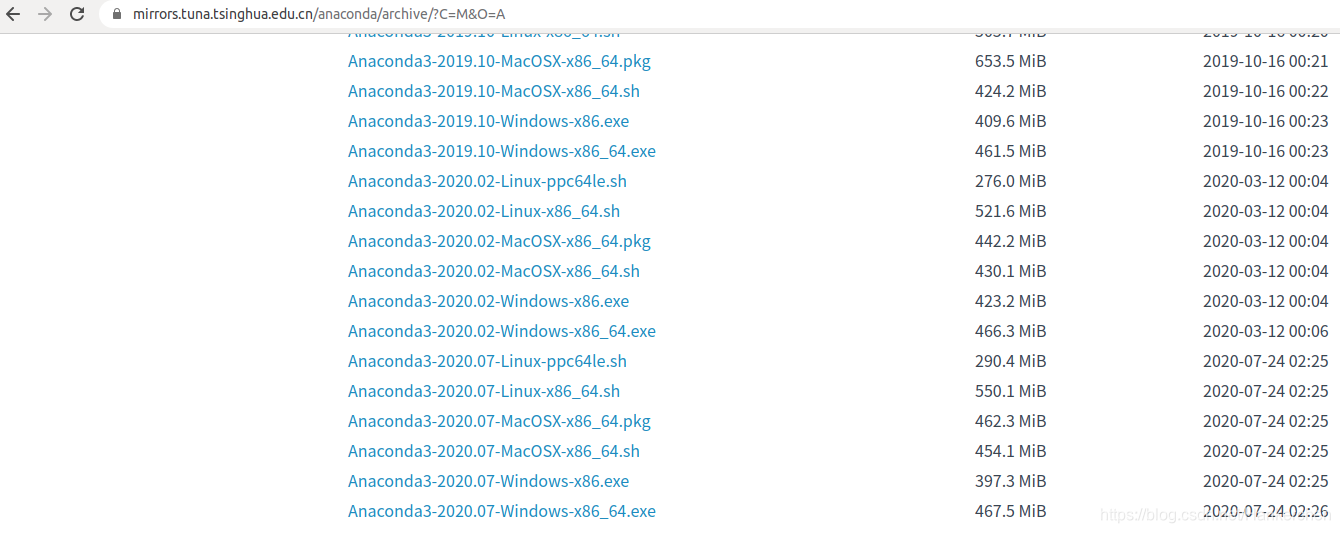Download Anaconda3-2020.07-Windows-x86_64.exe
The height and width of the screenshot is (533, 1340).
(x=502, y=511)
